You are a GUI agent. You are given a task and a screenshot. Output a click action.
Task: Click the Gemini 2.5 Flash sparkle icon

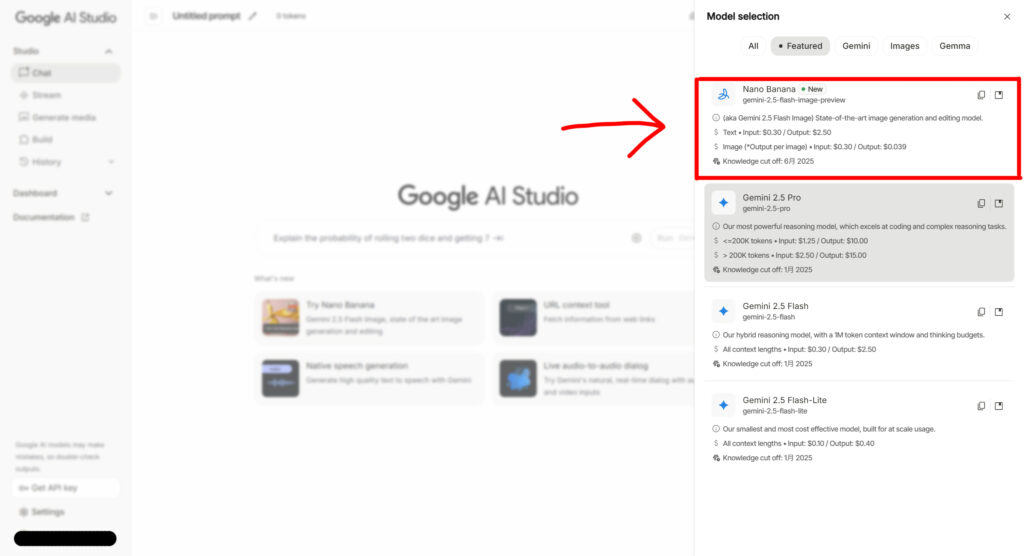tap(723, 312)
